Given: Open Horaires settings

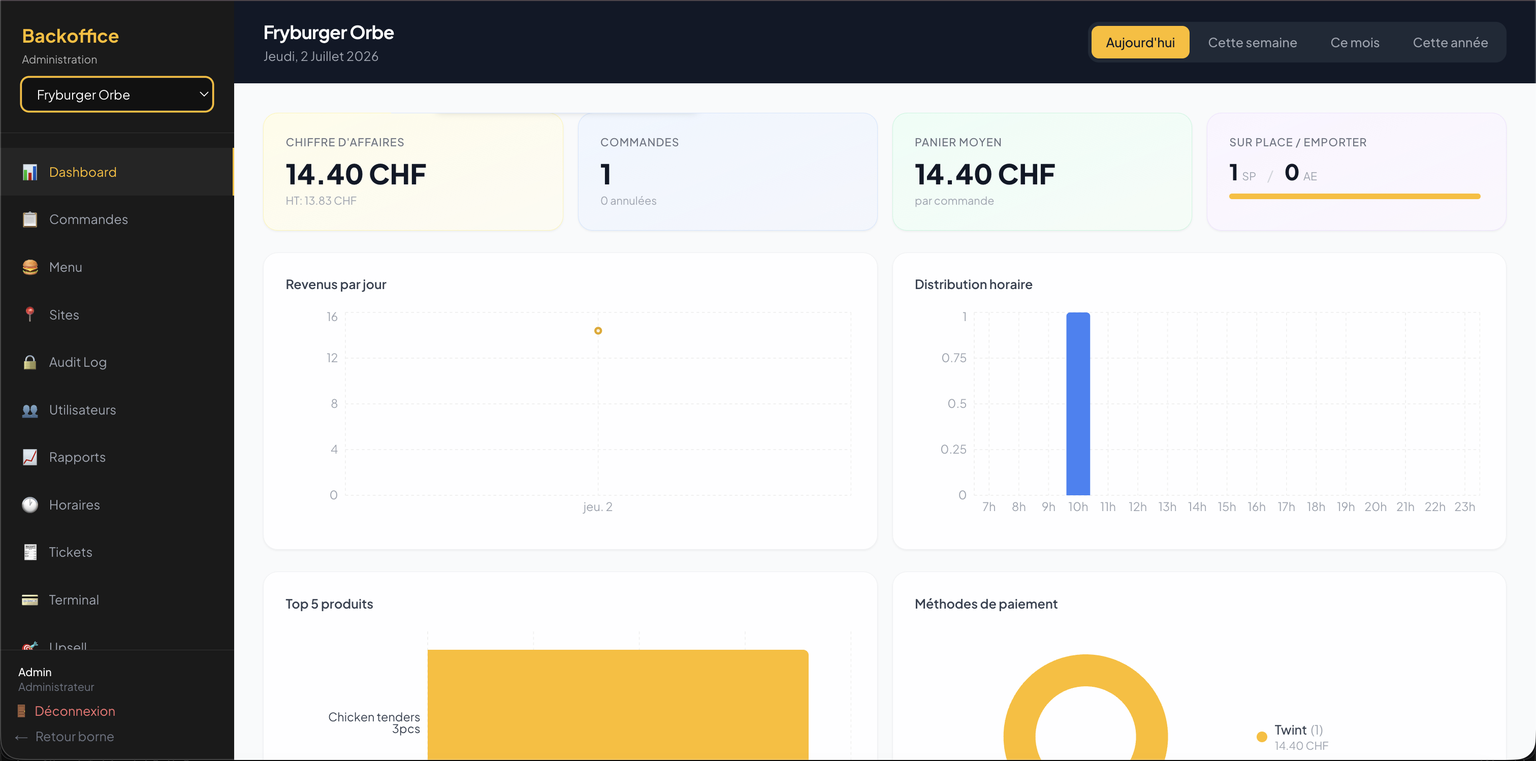Looking at the screenshot, I should tap(117, 505).
